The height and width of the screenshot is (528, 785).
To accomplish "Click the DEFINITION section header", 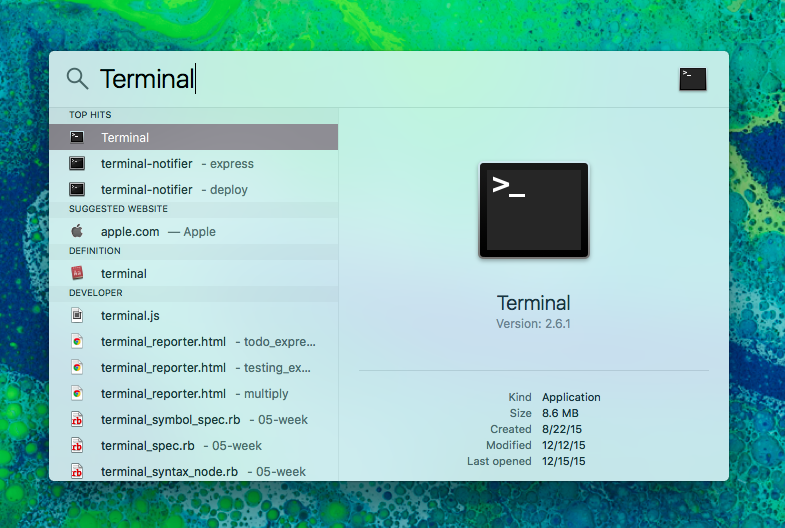I will click(95, 251).
